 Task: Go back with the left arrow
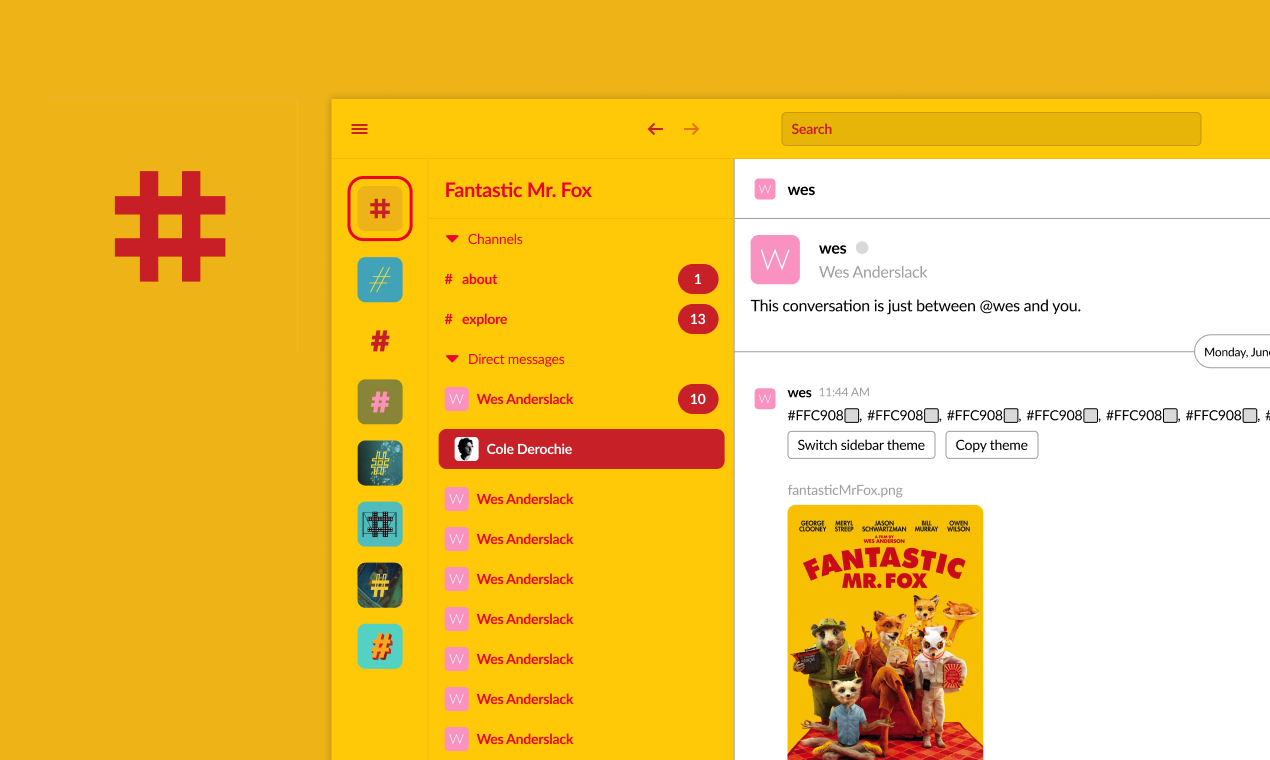pyautogui.click(x=655, y=129)
